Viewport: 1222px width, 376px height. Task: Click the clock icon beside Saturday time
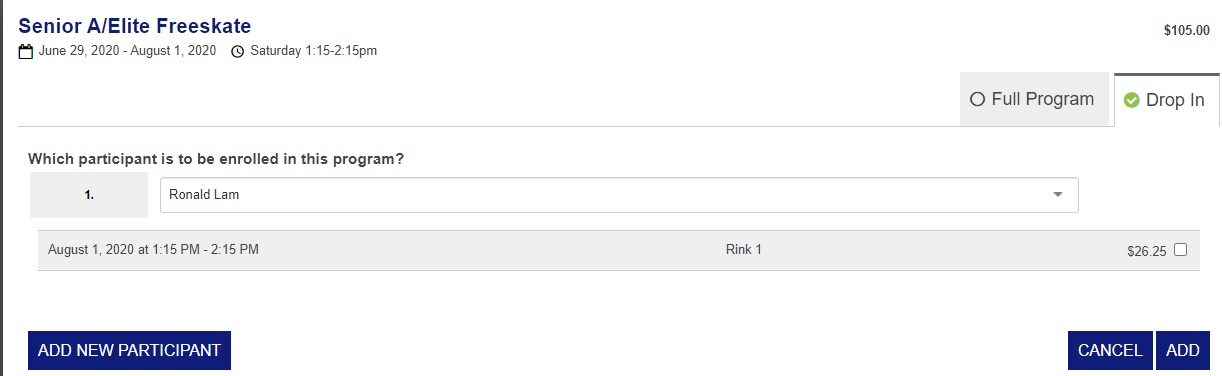pyautogui.click(x=237, y=51)
